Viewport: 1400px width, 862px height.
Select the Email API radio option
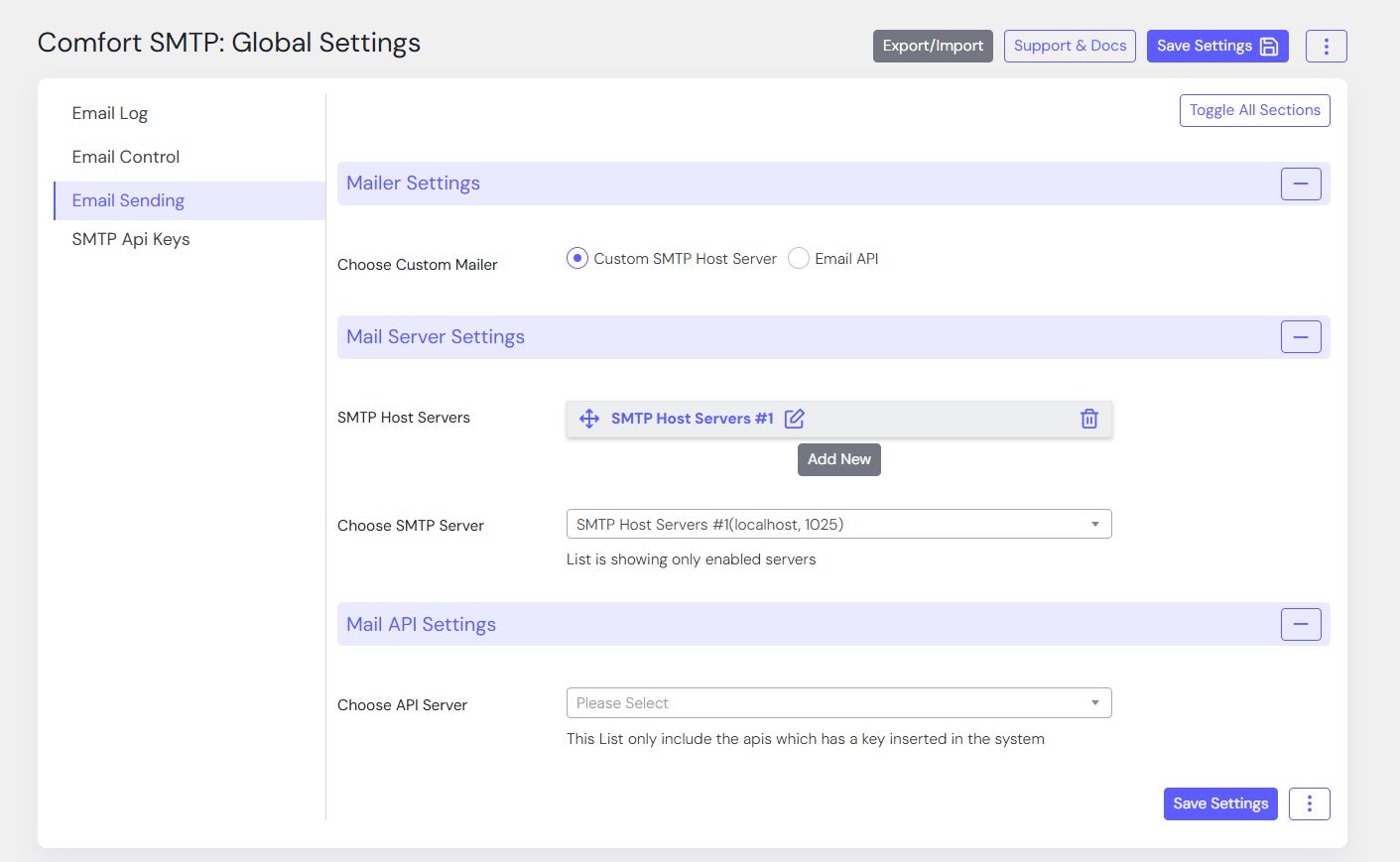pyautogui.click(x=799, y=259)
